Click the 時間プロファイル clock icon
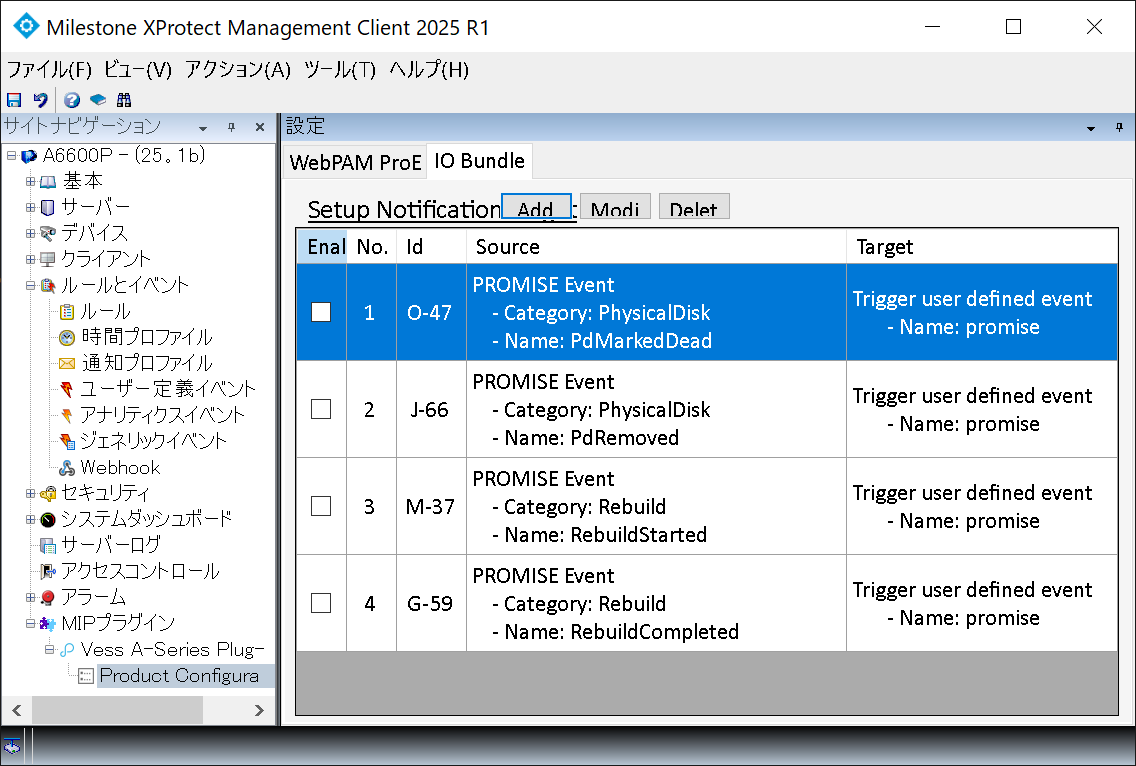 67,338
